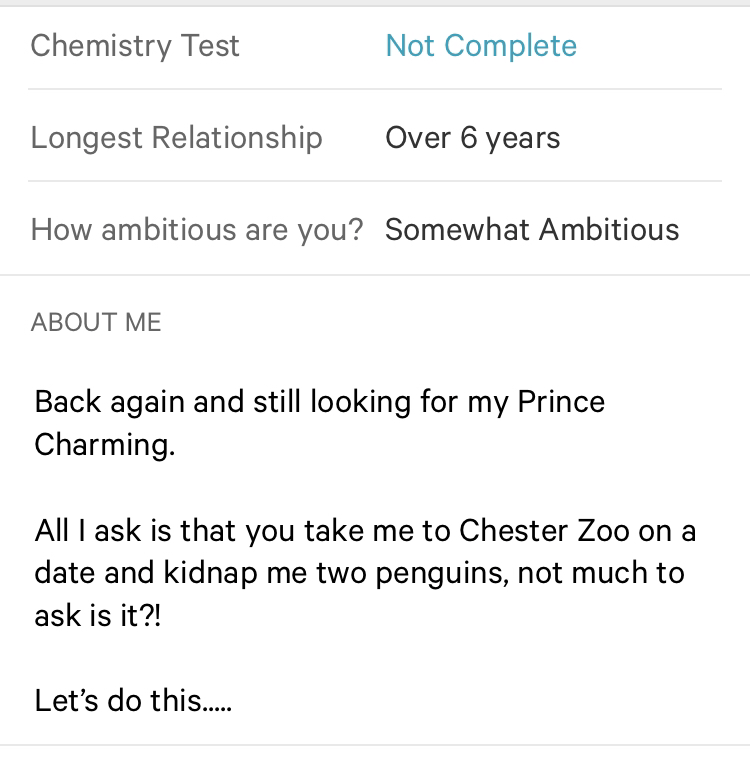Click the word Charming in the bio
The height and width of the screenshot is (774, 750).
pos(103,445)
